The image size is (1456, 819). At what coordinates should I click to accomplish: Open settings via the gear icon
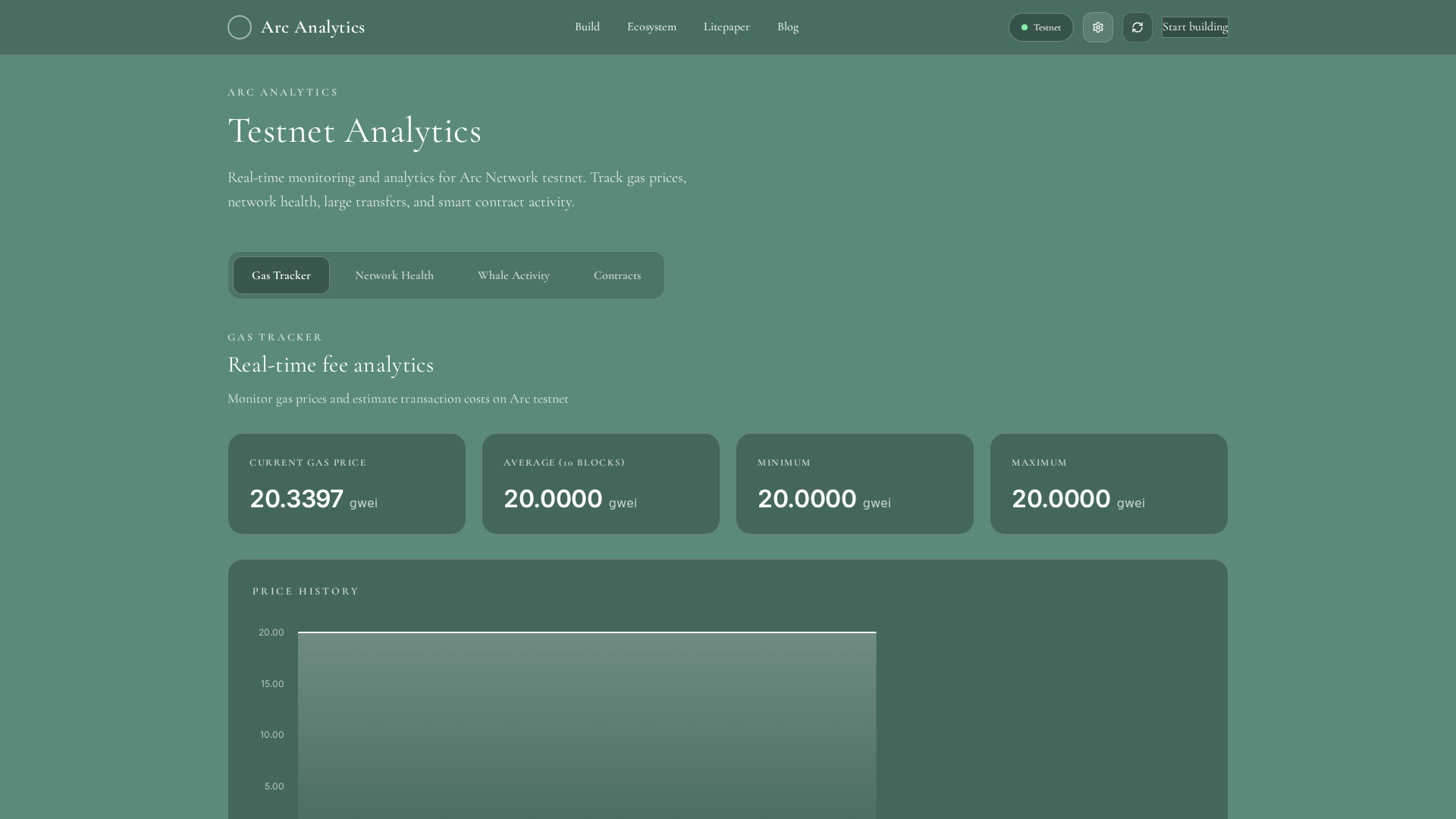point(1098,27)
